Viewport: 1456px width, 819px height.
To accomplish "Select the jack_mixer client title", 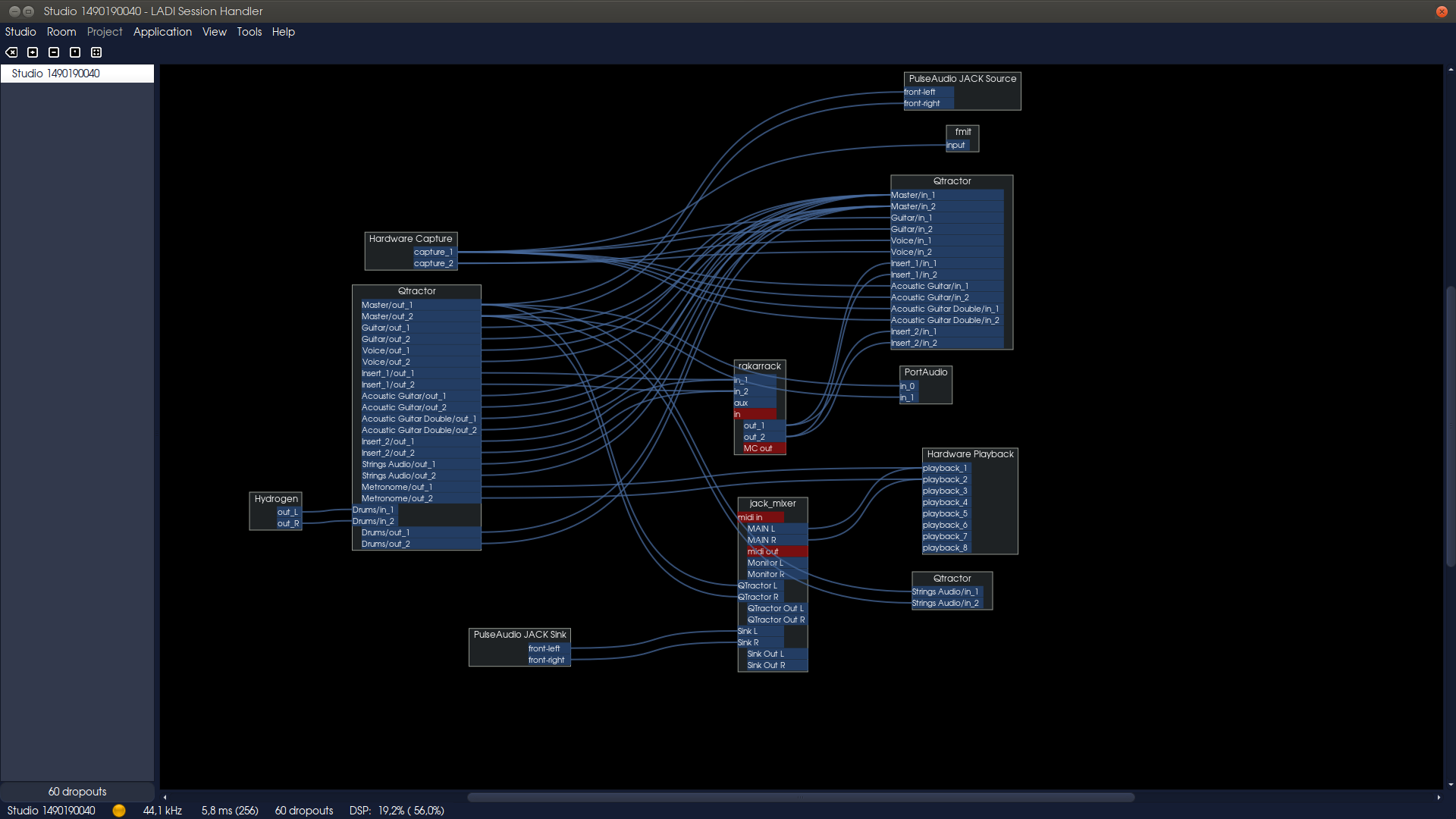I will click(x=773, y=504).
